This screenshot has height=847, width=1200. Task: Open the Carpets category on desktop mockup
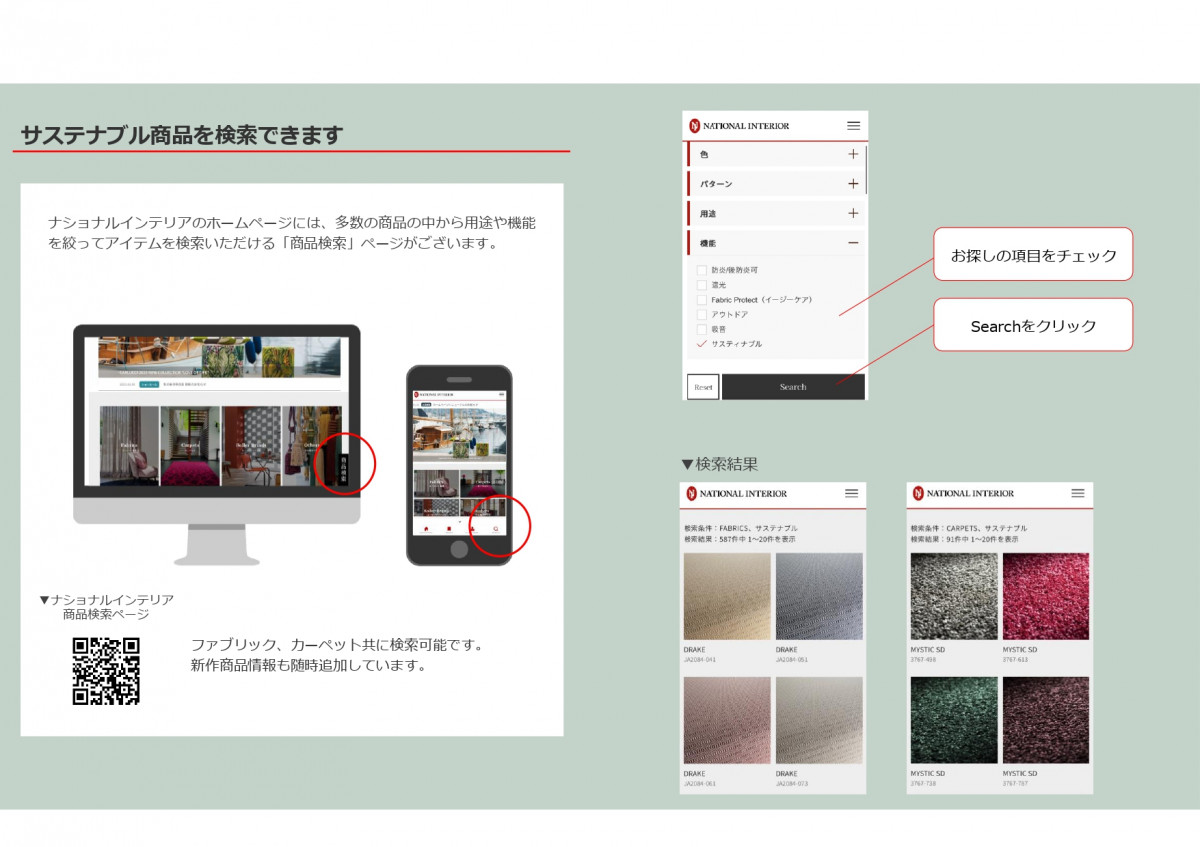click(190, 446)
